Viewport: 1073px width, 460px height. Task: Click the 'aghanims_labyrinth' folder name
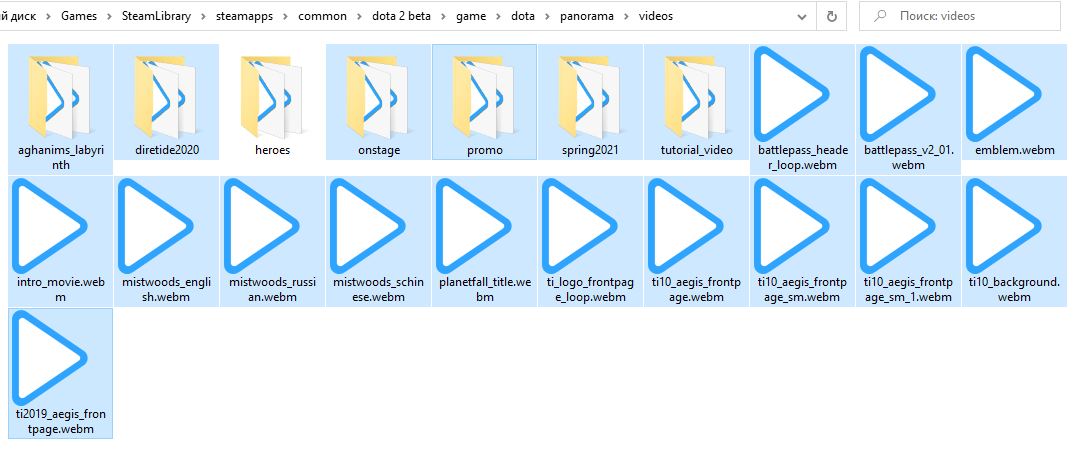[60, 157]
